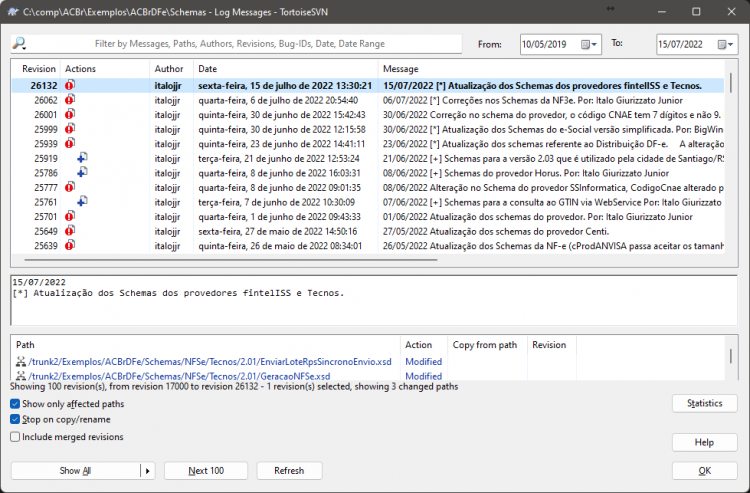Enable Include merged revisions checkbox
This screenshot has height=493, width=750.
coord(15,437)
